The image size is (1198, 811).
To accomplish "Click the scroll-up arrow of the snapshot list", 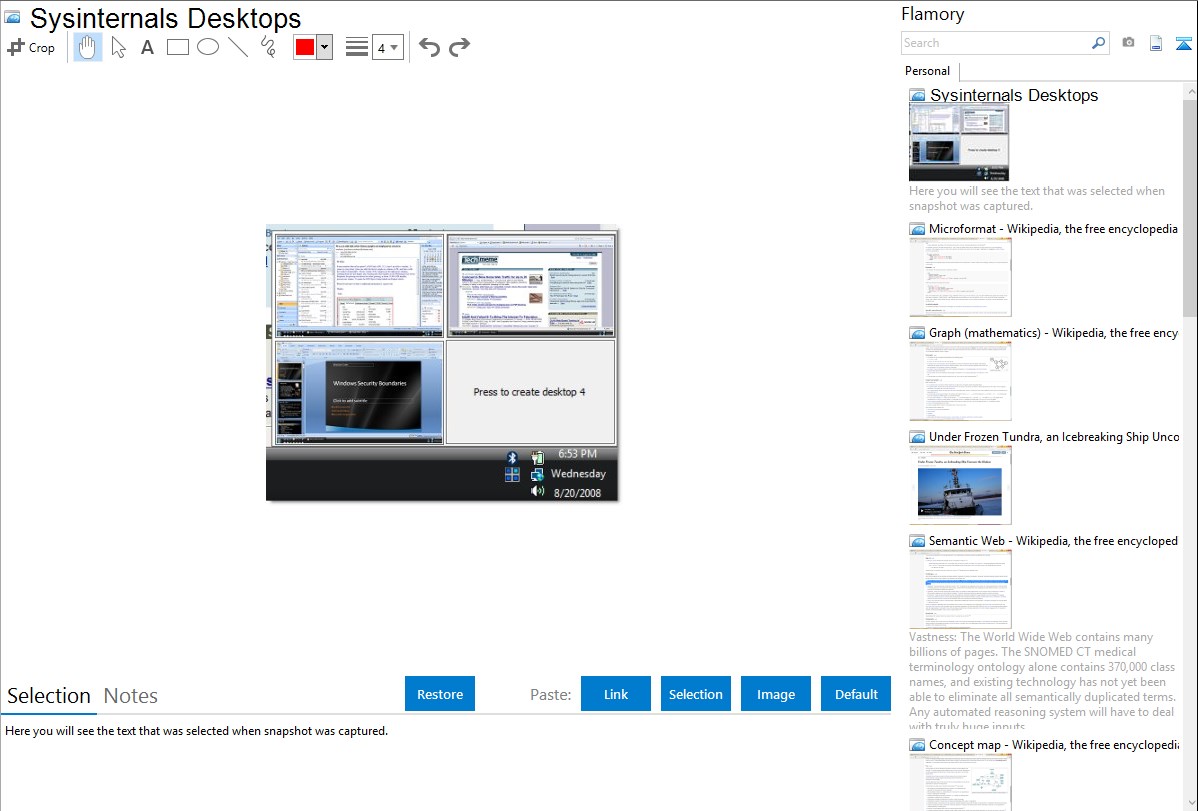I will click(1190, 92).
